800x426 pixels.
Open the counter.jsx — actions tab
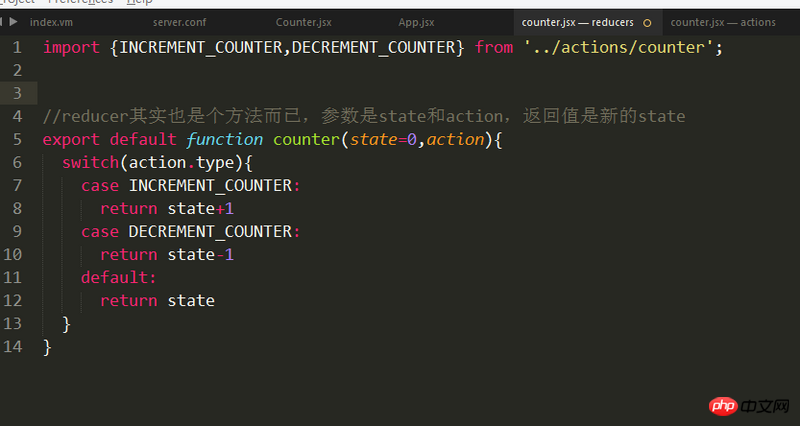tap(723, 22)
